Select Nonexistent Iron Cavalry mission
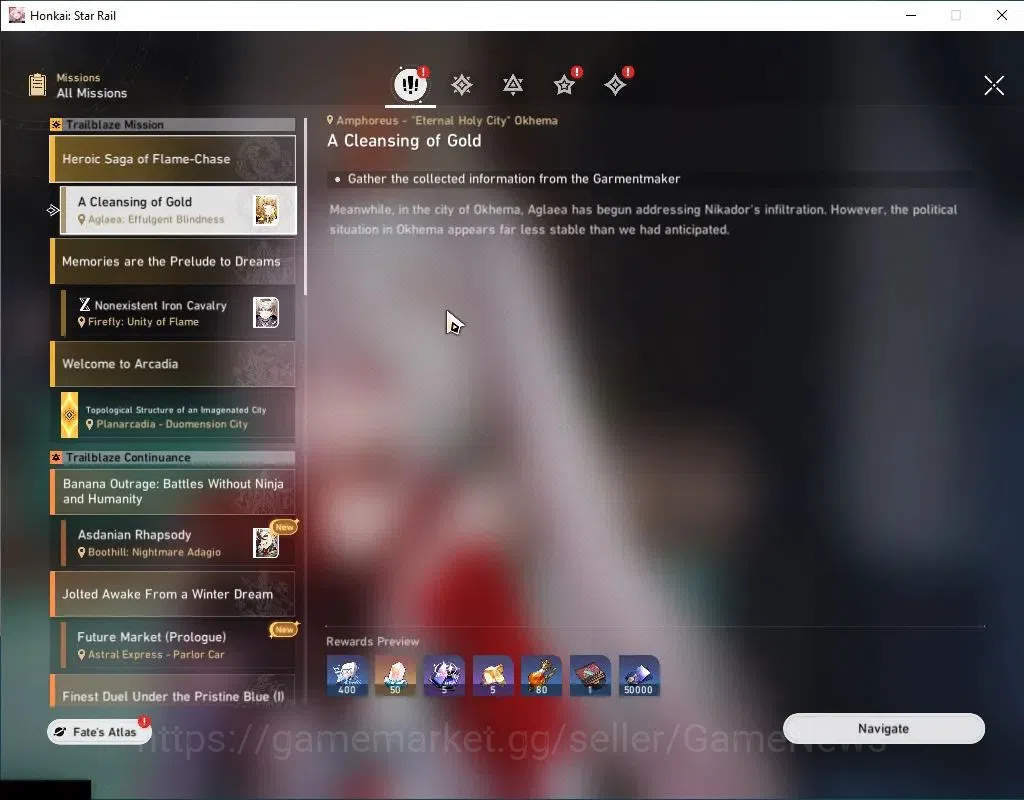This screenshot has width=1024, height=800. pos(178,313)
